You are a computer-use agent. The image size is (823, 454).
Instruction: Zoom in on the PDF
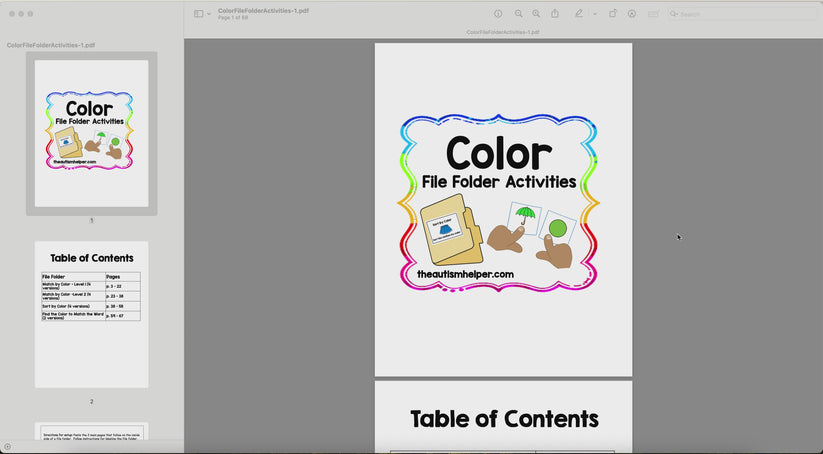(536, 14)
